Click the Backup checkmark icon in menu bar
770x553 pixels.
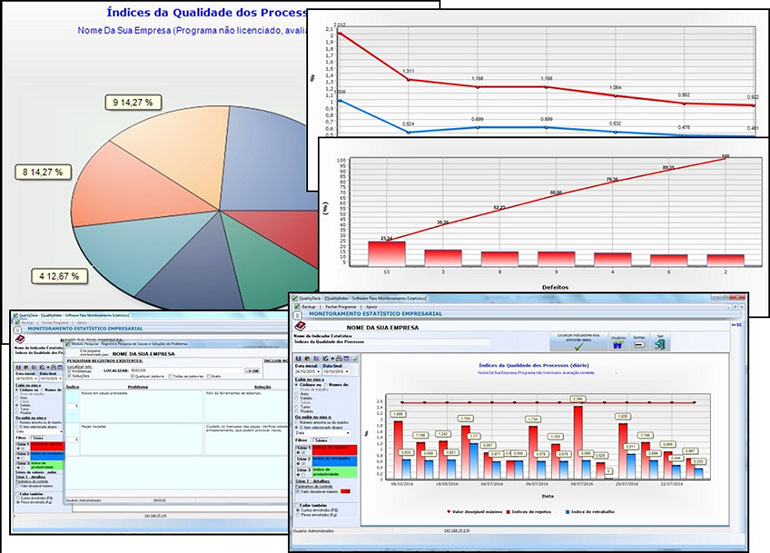point(295,304)
